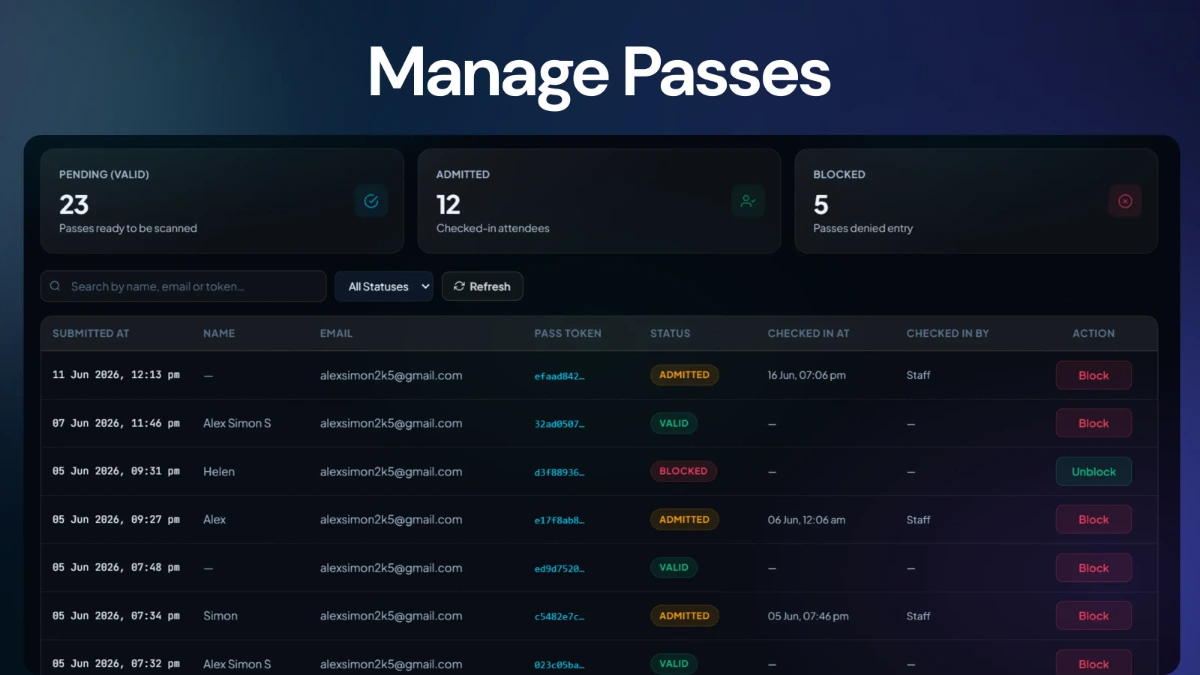Click the ADMITTED badge on Simon's row

(x=685, y=616)
